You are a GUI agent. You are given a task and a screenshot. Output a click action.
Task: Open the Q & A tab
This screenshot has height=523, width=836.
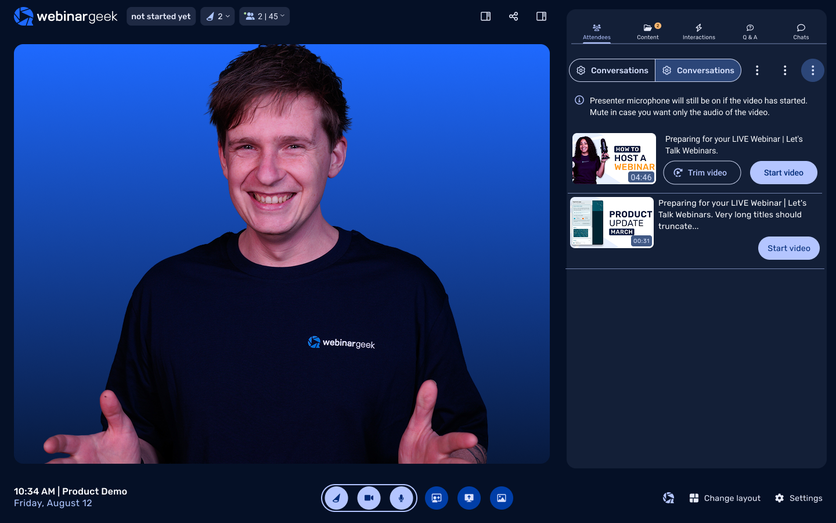pos(750,32)
